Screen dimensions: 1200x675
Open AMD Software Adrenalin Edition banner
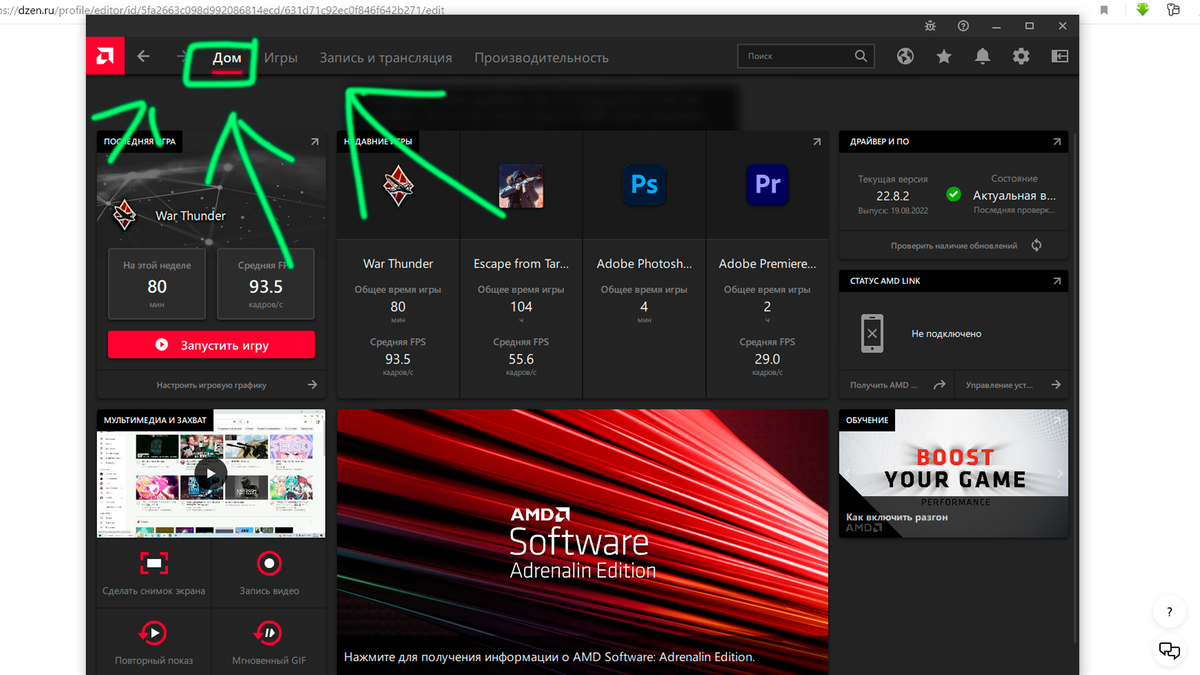(x=583, y=541)
